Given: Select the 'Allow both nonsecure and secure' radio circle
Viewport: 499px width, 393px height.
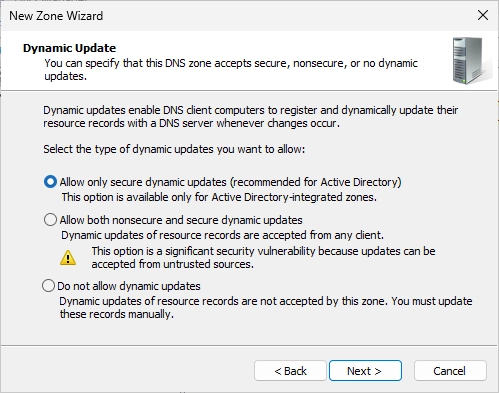Looking at the screenshot, I should [50, 220].
